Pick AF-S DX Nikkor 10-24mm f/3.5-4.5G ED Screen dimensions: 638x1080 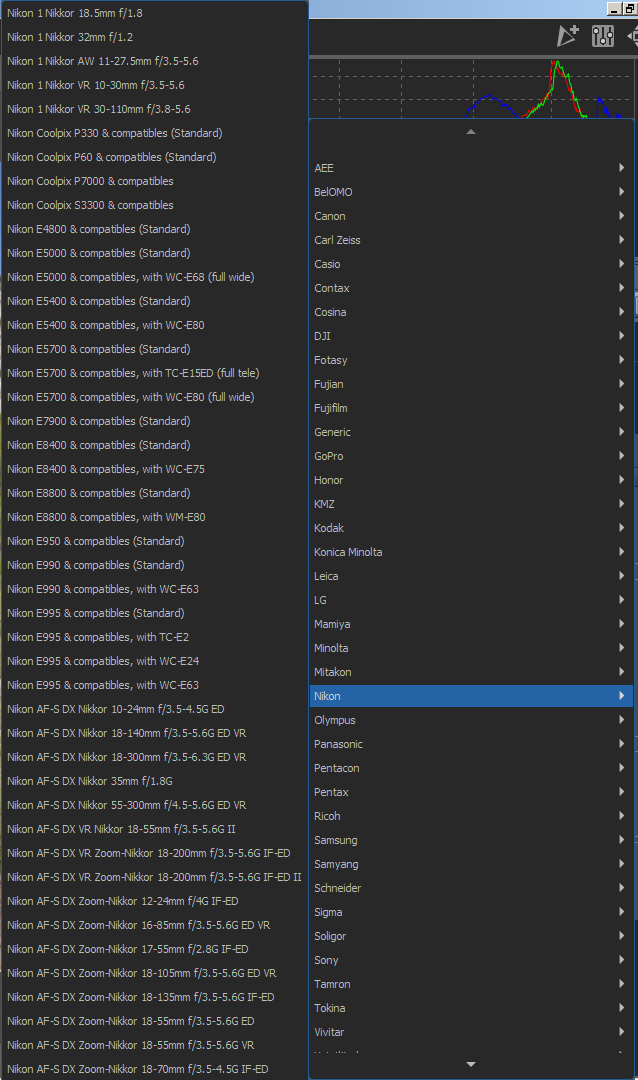(154, 709)
